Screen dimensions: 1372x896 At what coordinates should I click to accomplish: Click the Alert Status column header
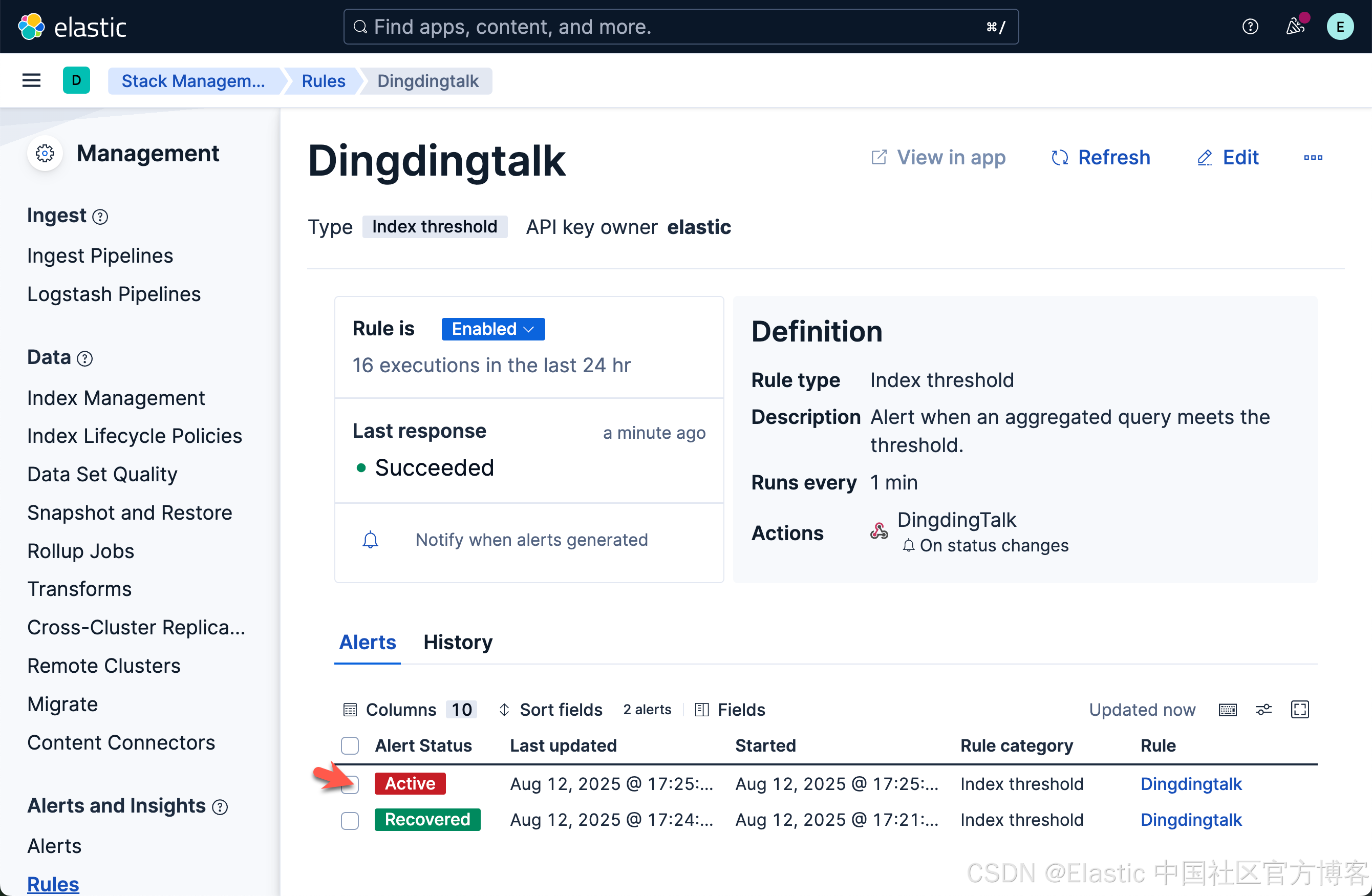point(423,746)
